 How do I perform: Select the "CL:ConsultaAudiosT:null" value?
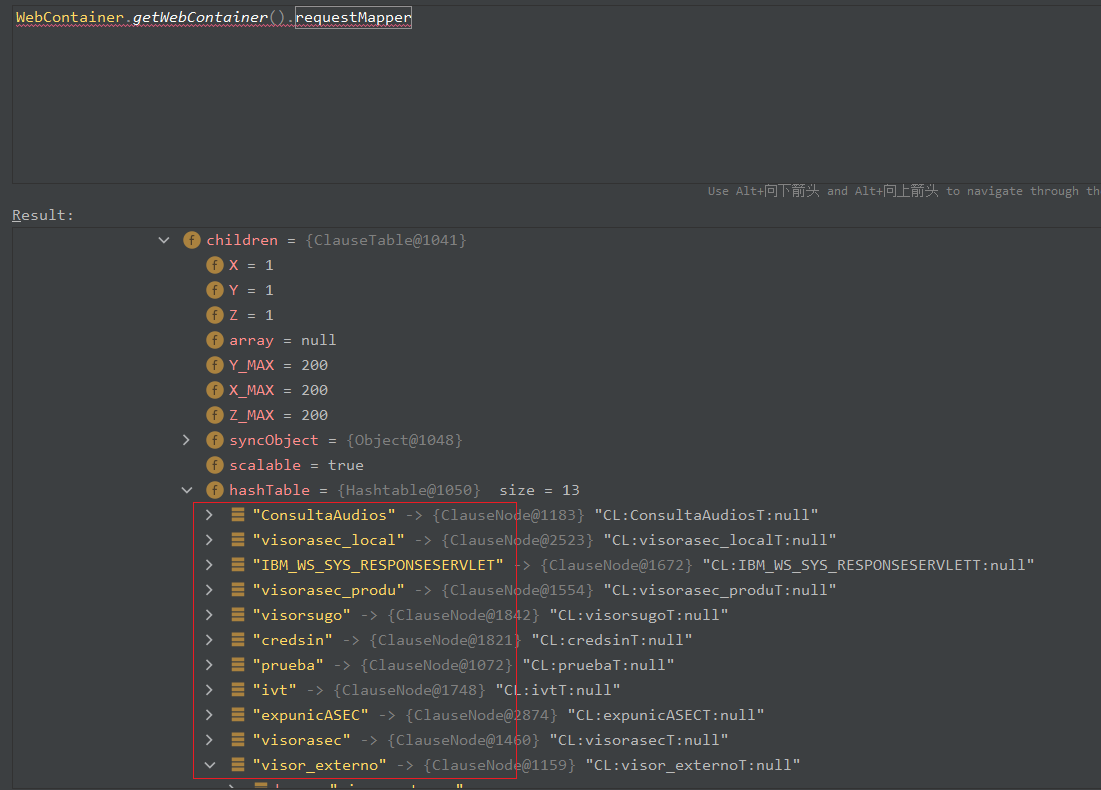click(x=706, y=515)
